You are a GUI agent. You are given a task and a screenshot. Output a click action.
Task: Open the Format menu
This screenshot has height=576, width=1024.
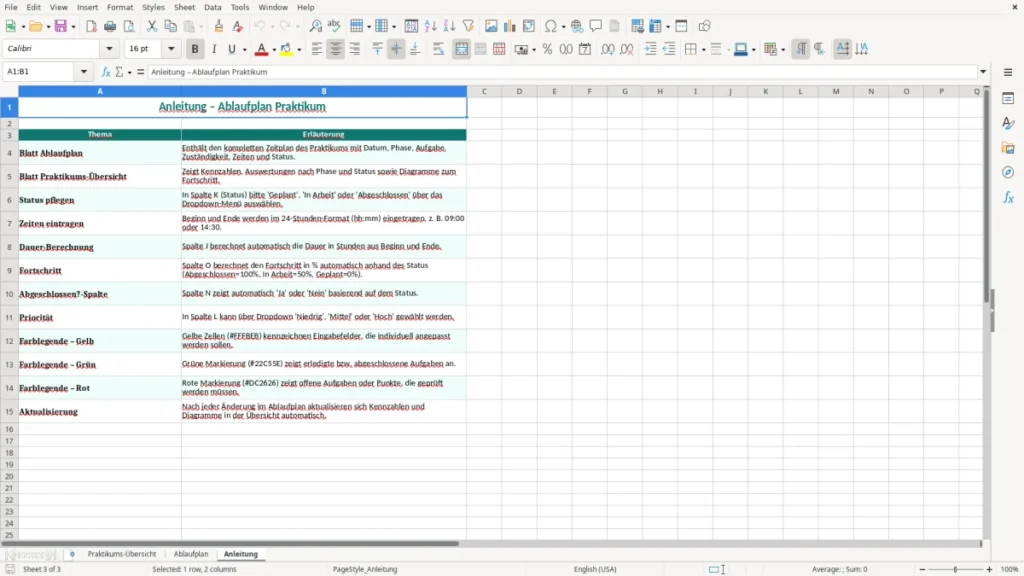tap(120, 7)
